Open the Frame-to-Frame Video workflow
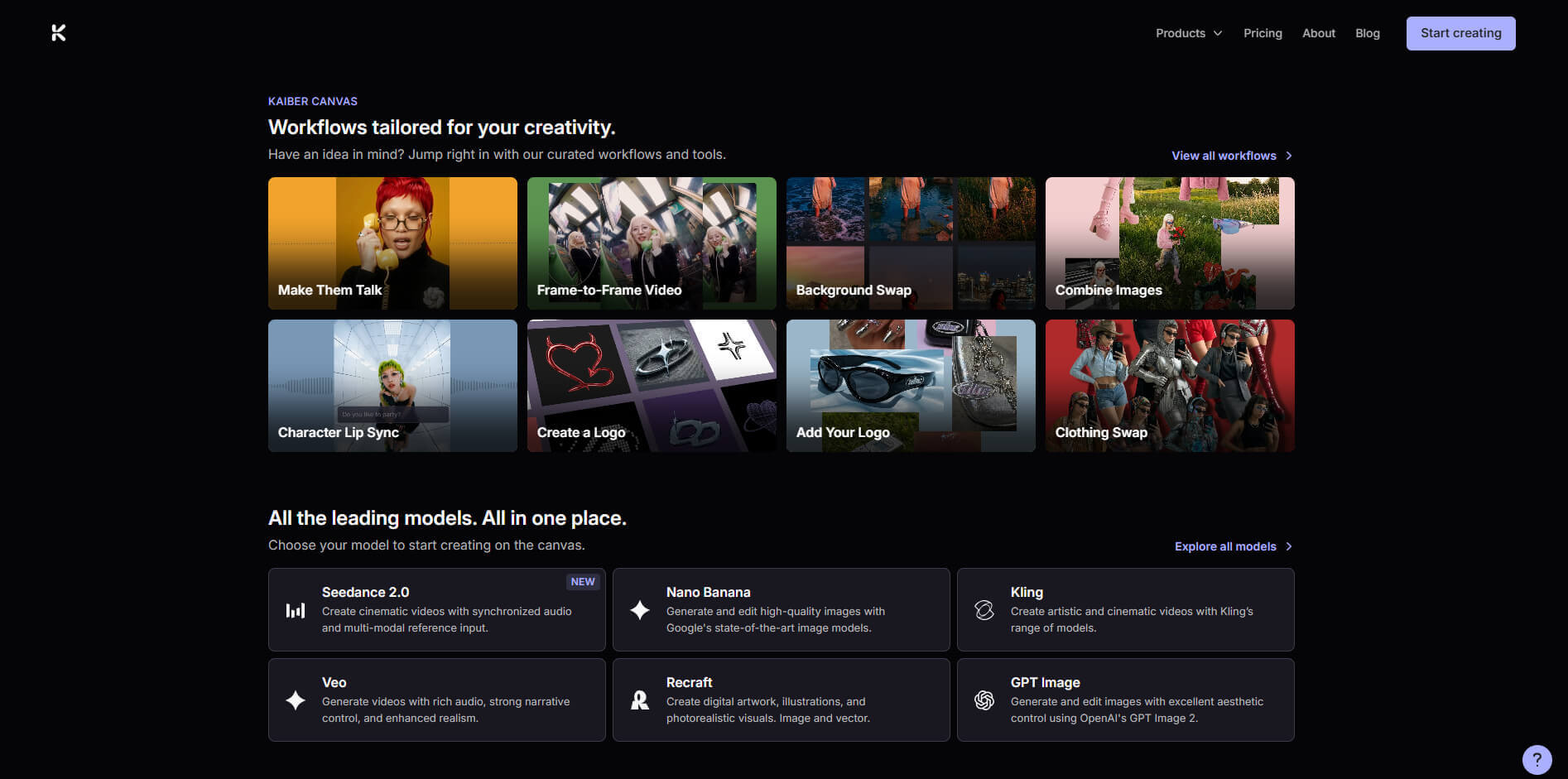1568x779 pixels. click(x=652, y=243)
